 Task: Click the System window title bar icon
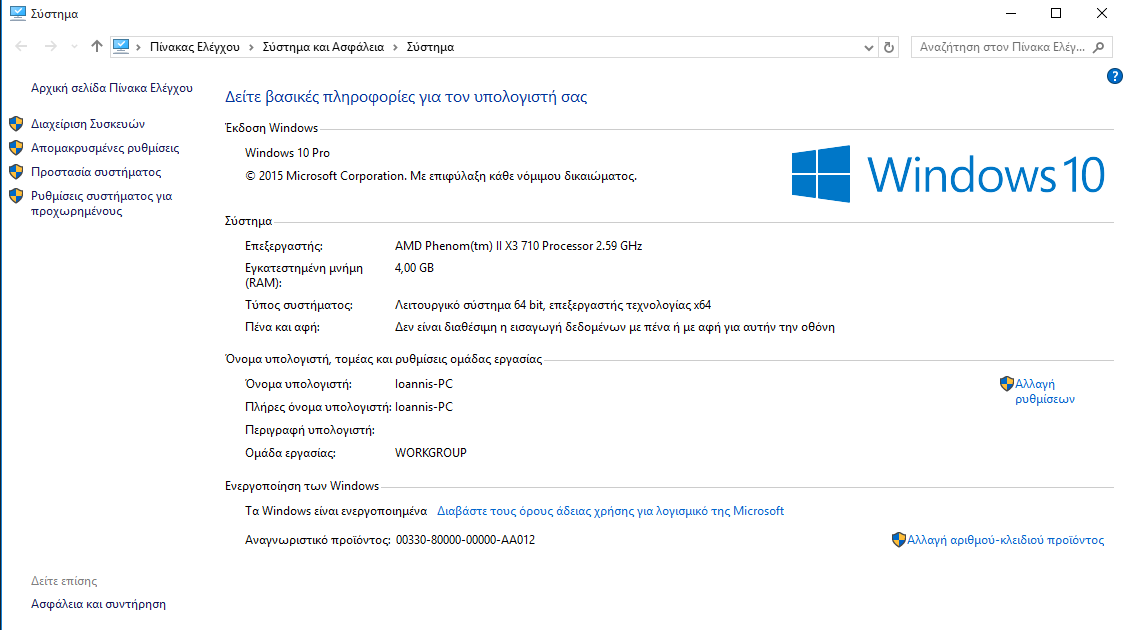click(x=18, y=14)
